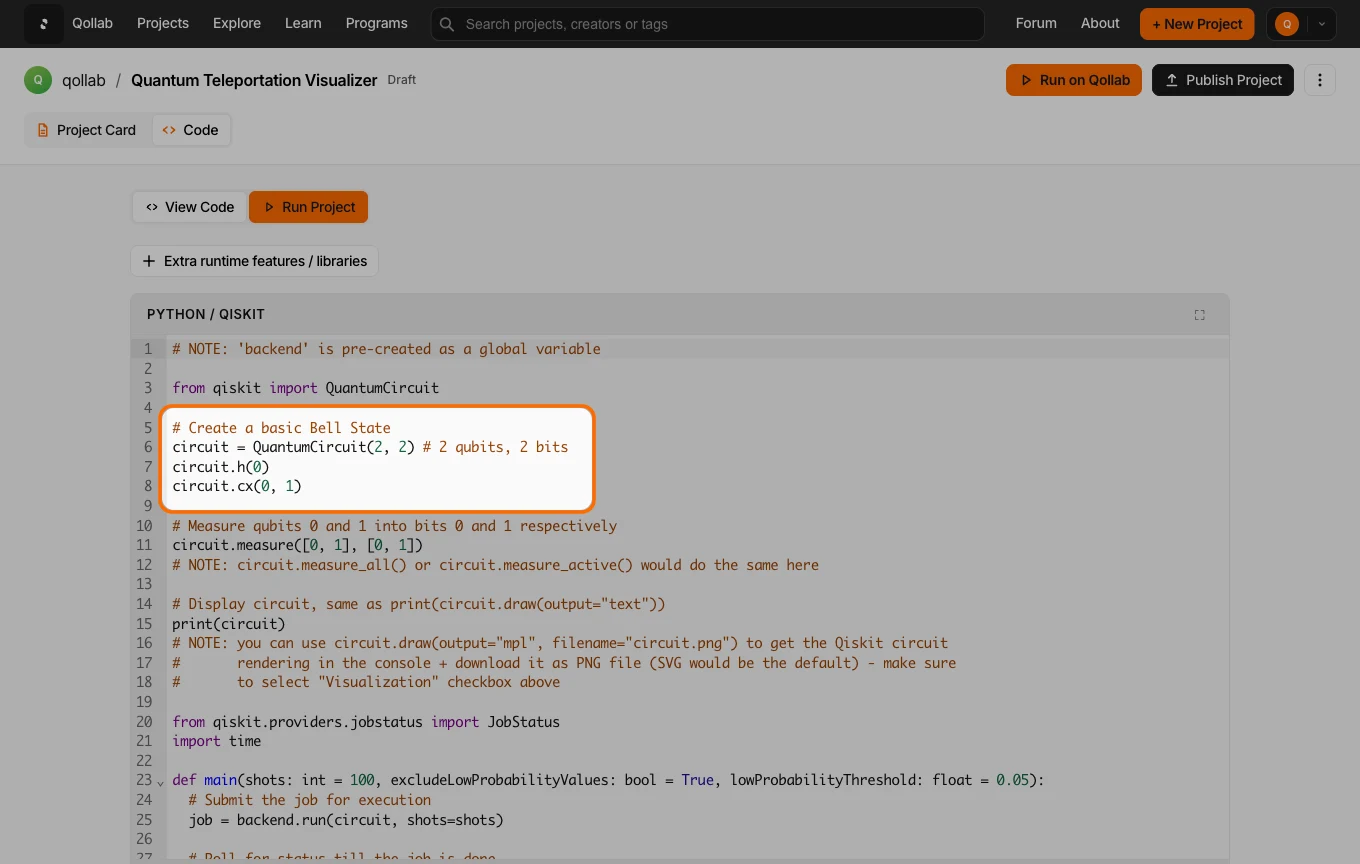Switch to the Project Card tab
Image resolution: width=1360 pixels, height=864 pixels.
87,130
